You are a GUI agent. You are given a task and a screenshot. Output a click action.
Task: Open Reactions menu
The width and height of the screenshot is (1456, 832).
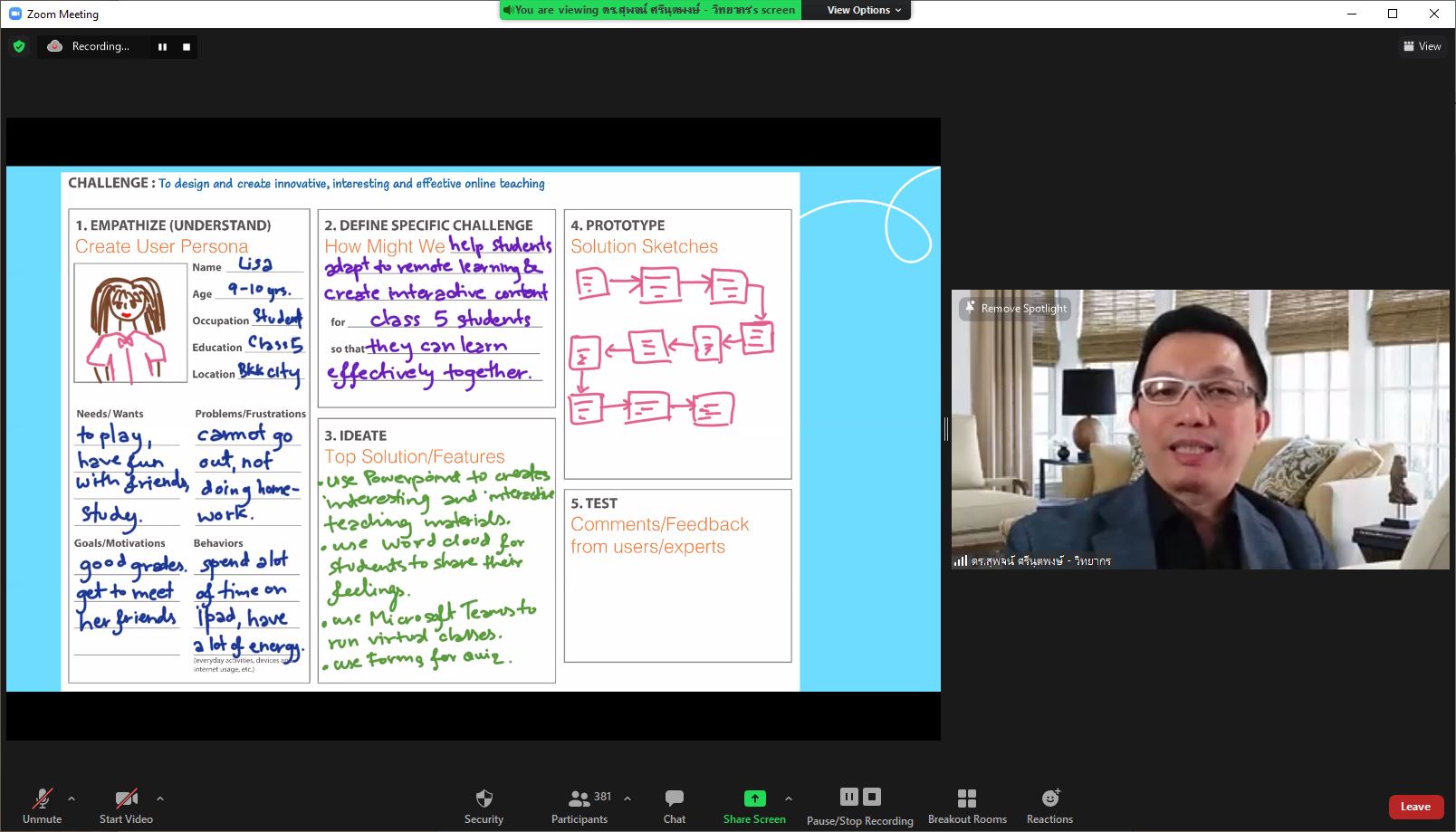pyautogui.click(x=1049, y=805)
